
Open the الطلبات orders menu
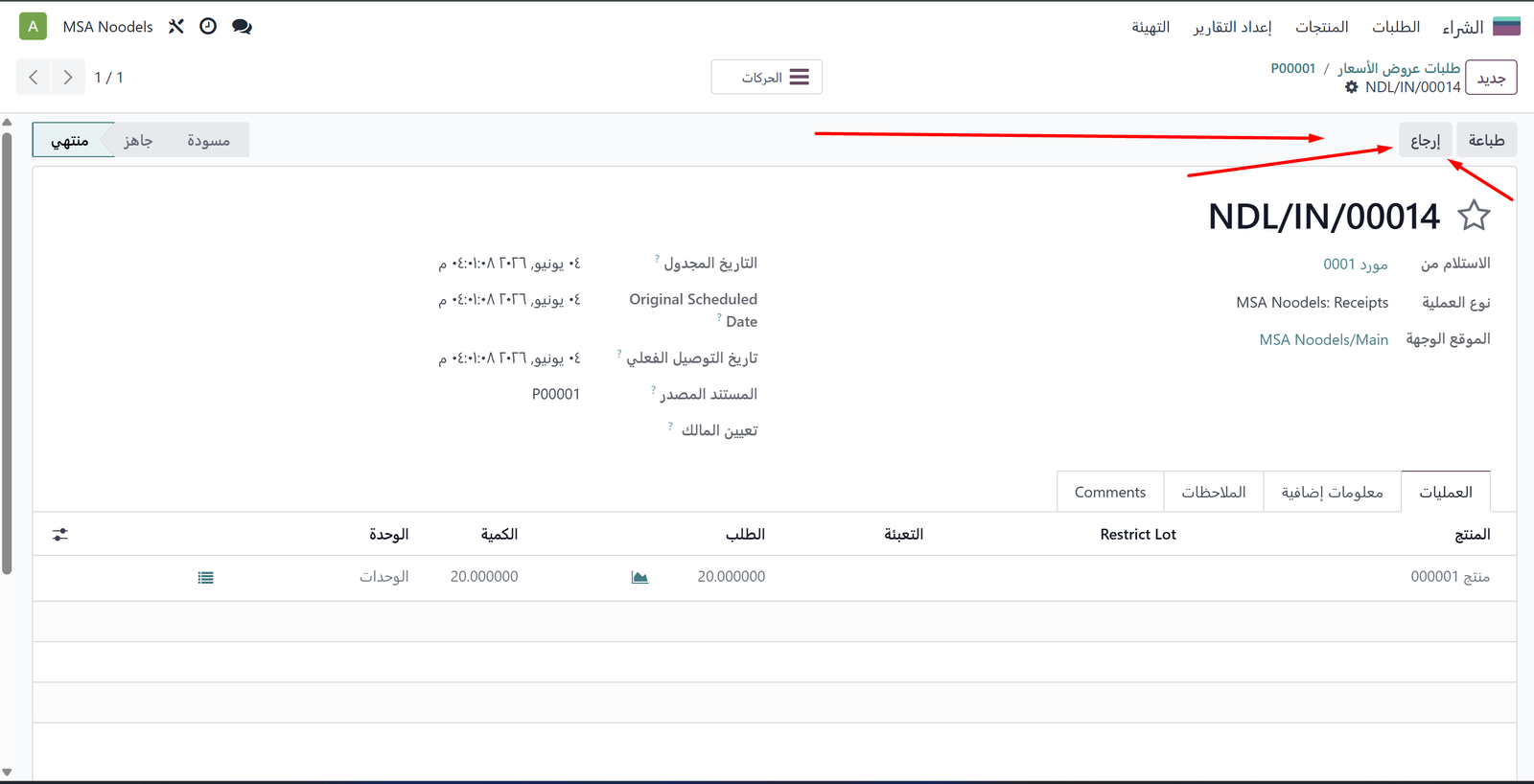[x=1395, y=27]
